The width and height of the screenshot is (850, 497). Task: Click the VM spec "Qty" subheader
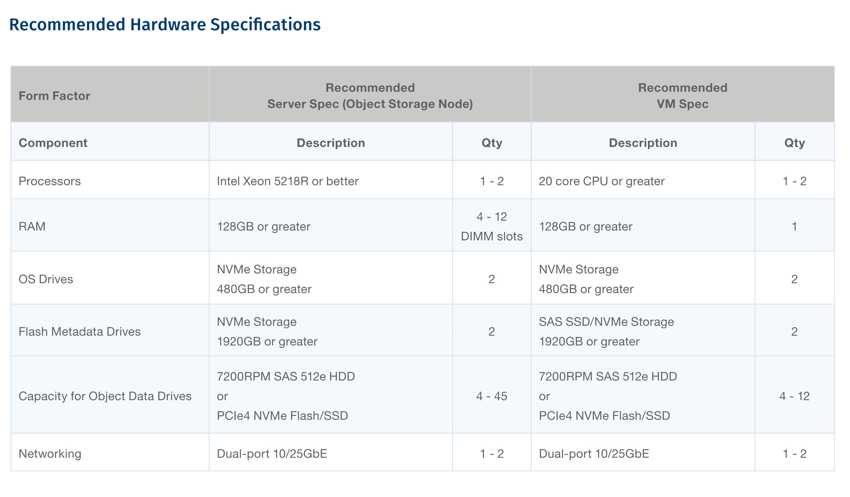click(794, 143)
